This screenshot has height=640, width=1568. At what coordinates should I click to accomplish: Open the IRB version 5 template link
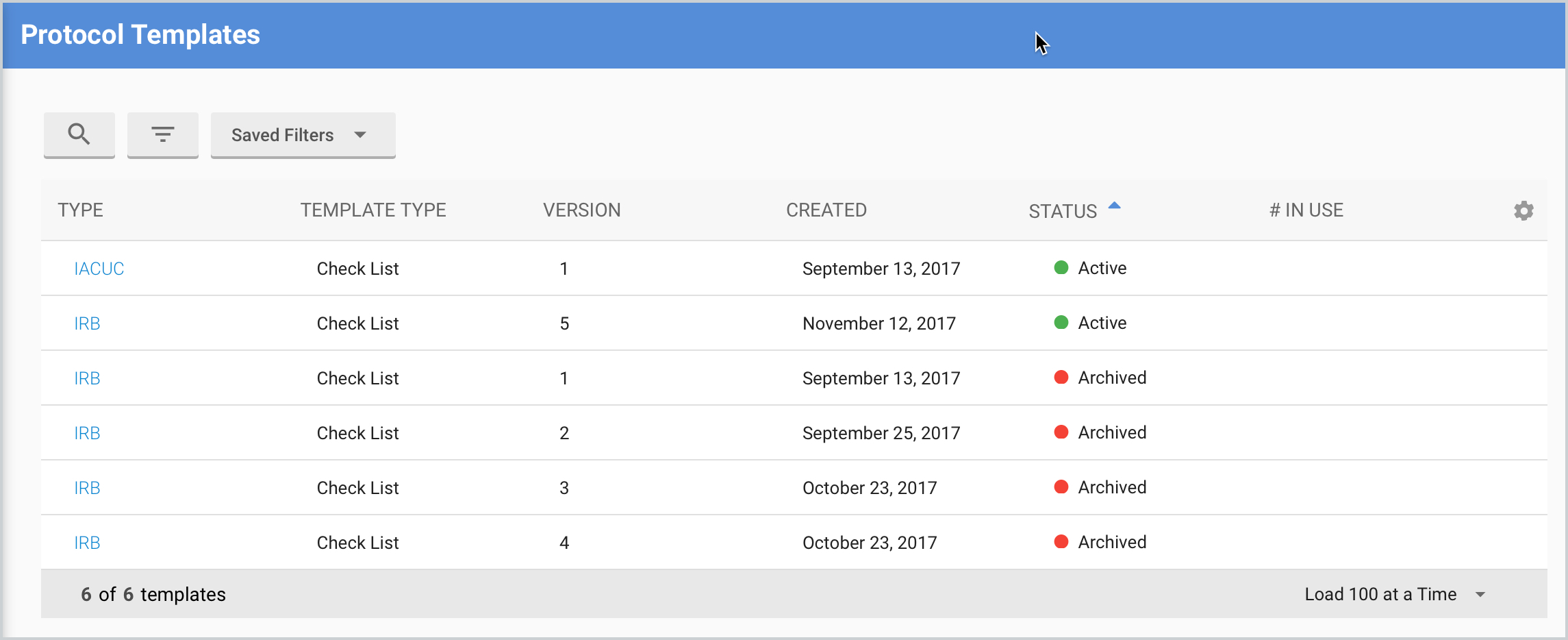click(x=87, y=323)
